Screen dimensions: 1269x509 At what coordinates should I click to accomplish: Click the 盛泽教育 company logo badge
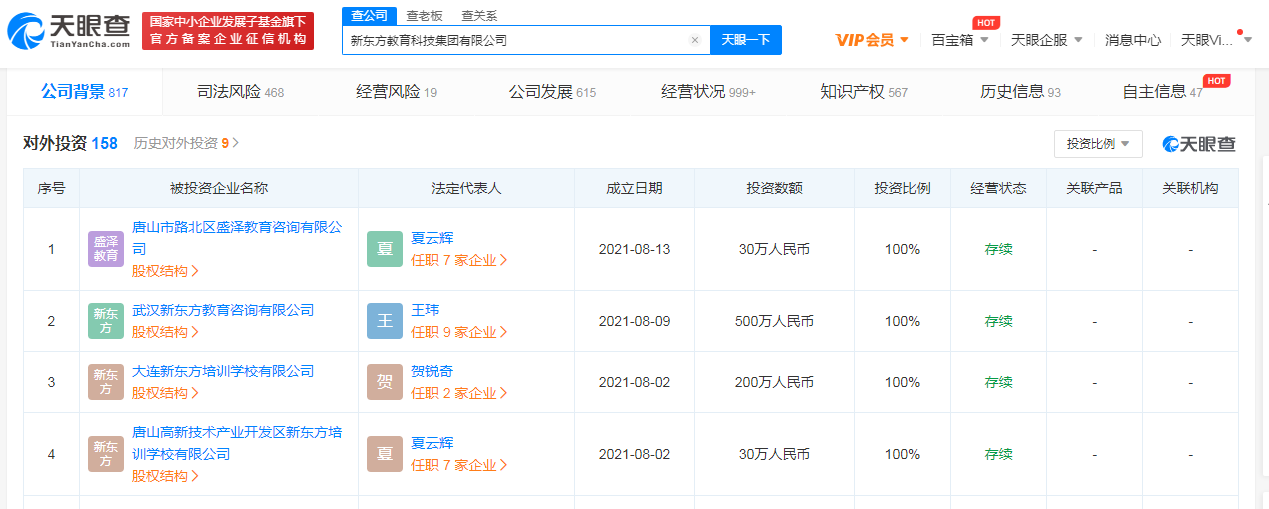click(x=106, y=249)
